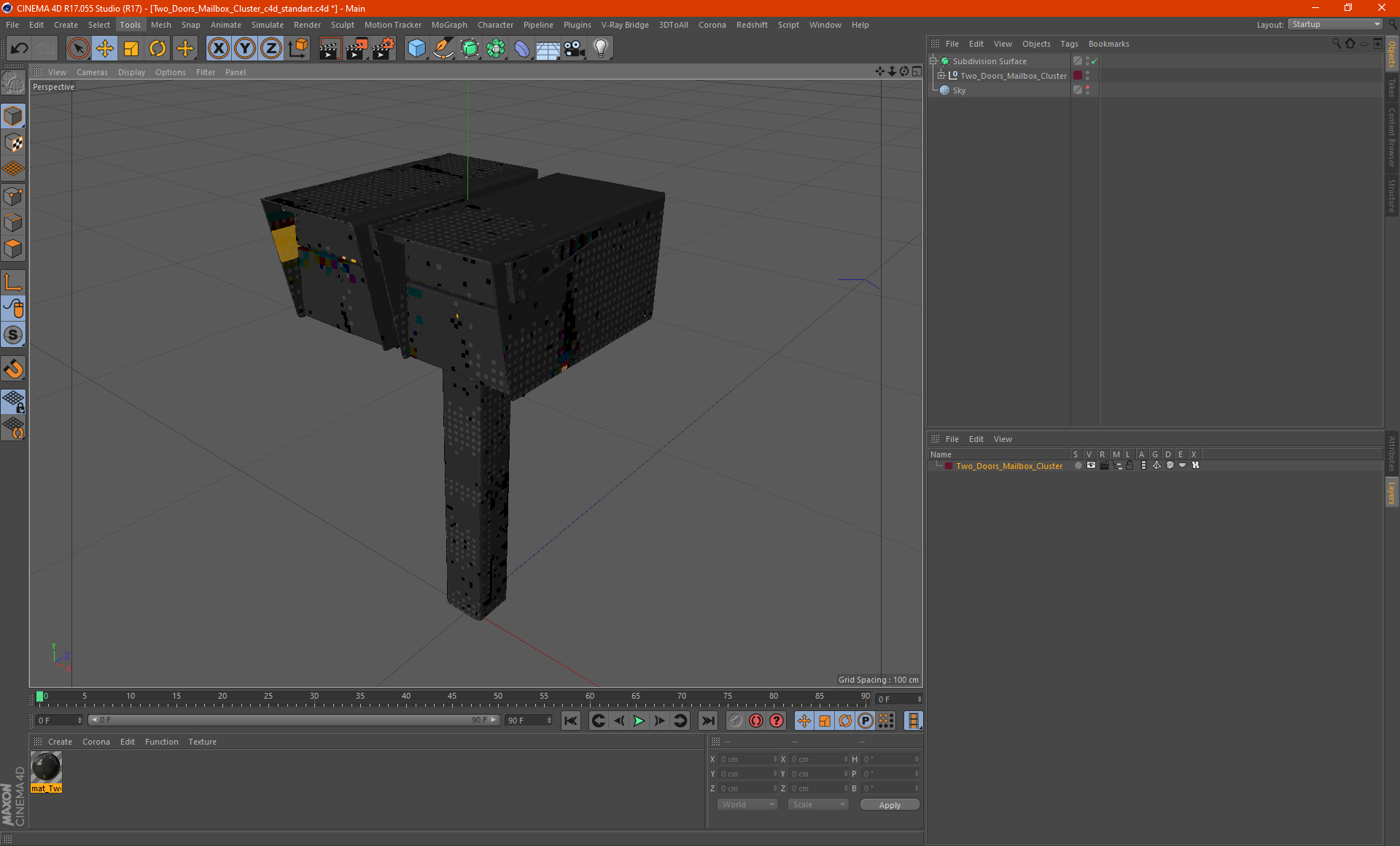Open the Scale mode dropdown
1400x846 pixels.
point(818,804)
